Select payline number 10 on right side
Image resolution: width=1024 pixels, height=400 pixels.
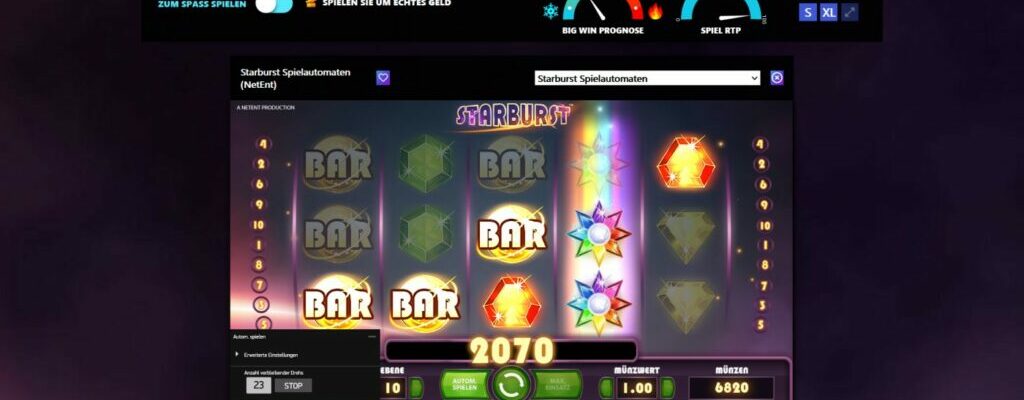pos(764,225)
